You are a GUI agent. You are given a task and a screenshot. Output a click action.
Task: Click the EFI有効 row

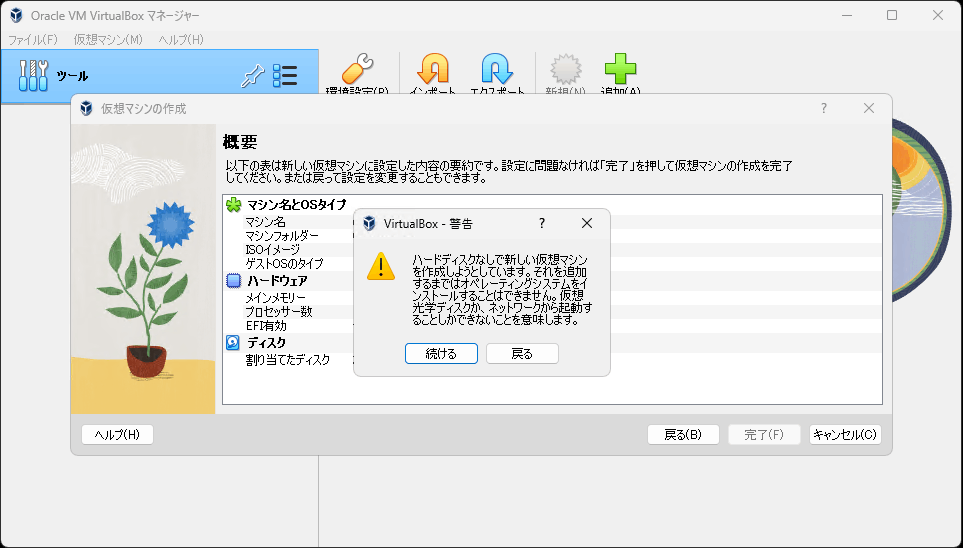coord(552,326)
